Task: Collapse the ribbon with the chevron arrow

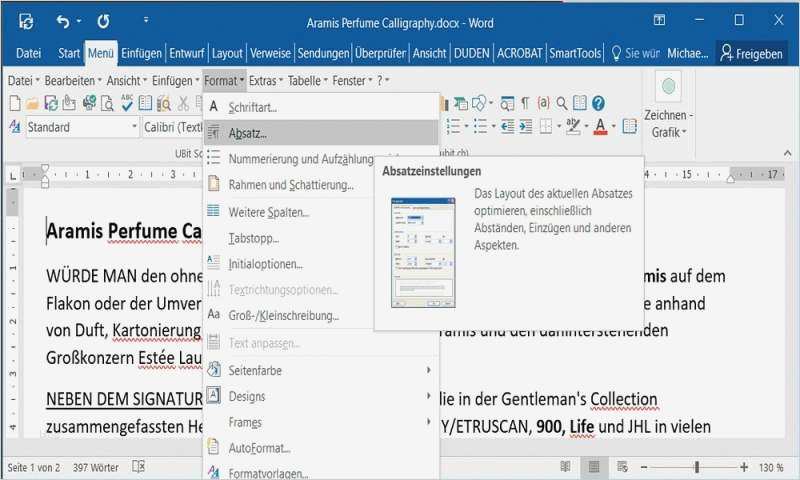Action: [x=788, y=153]
